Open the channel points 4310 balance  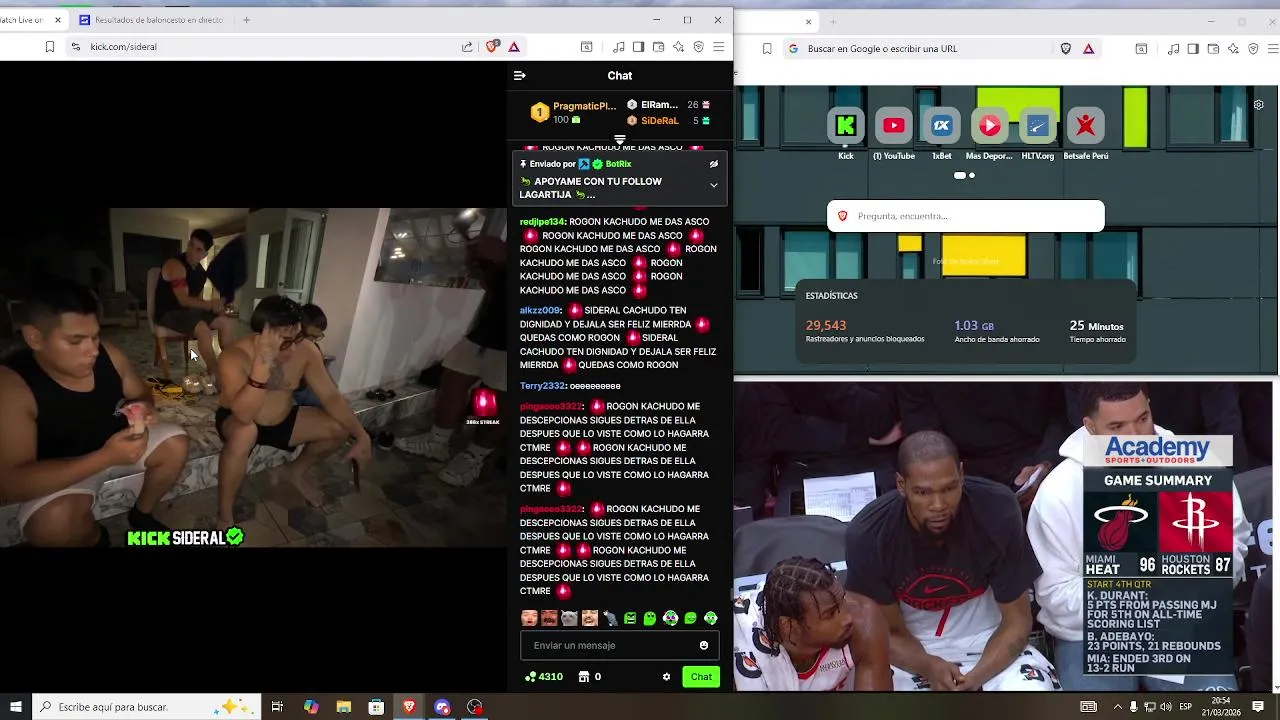(x=544, y=677)
